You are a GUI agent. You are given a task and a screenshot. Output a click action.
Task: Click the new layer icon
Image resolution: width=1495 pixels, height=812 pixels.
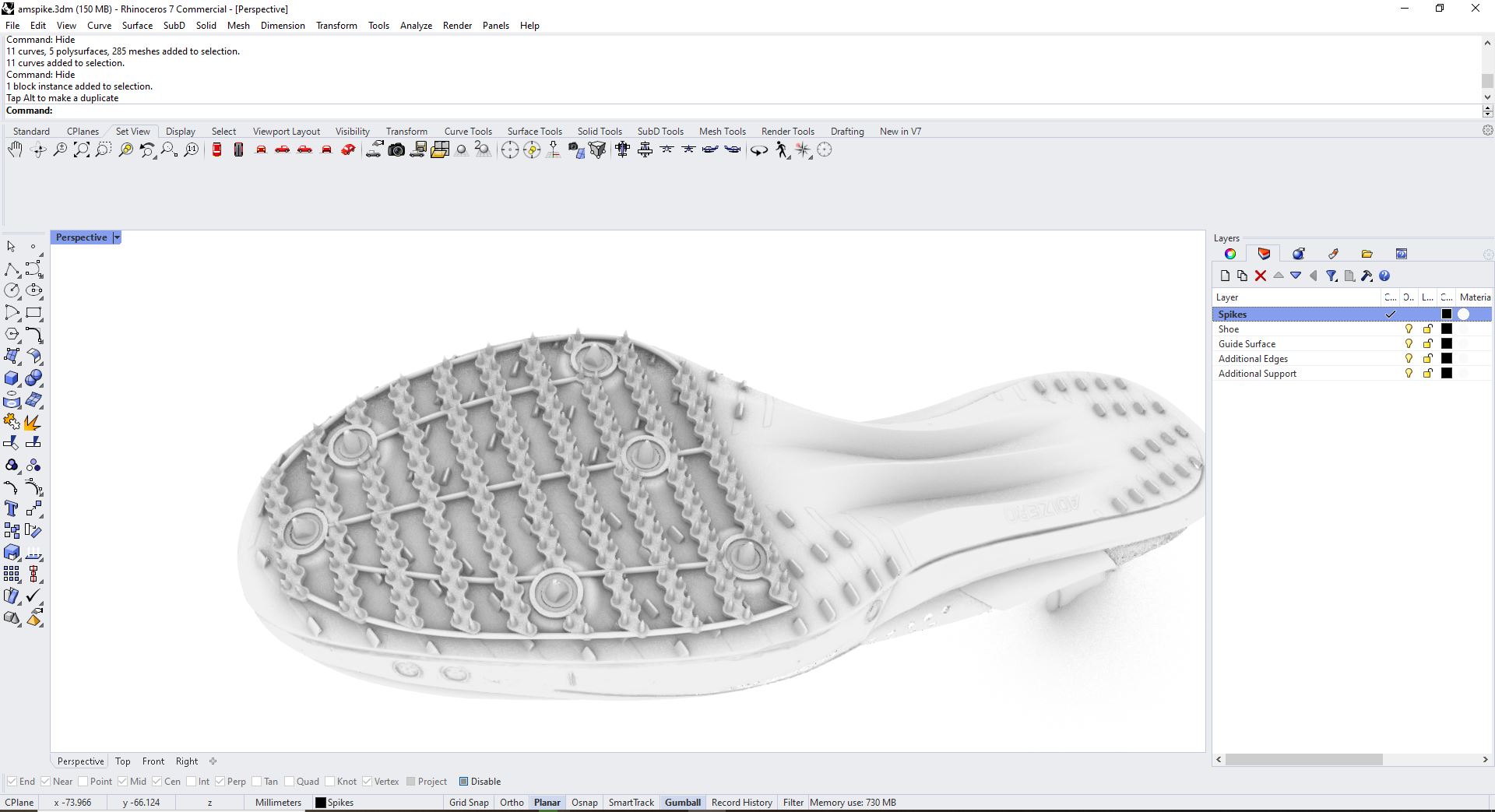(x=1225, y=276)
